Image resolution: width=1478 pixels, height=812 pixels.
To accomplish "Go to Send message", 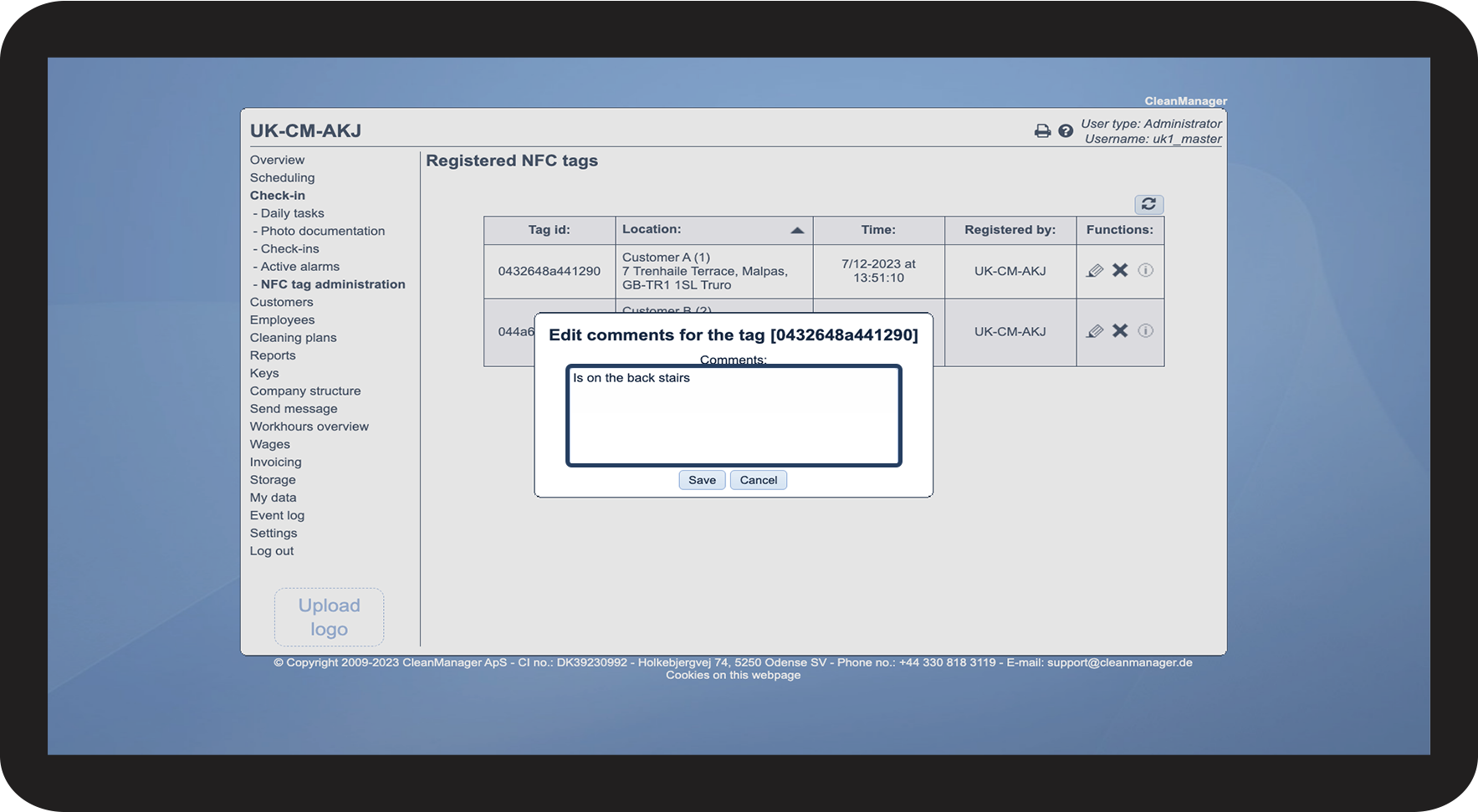I will (x=294, y=408).
